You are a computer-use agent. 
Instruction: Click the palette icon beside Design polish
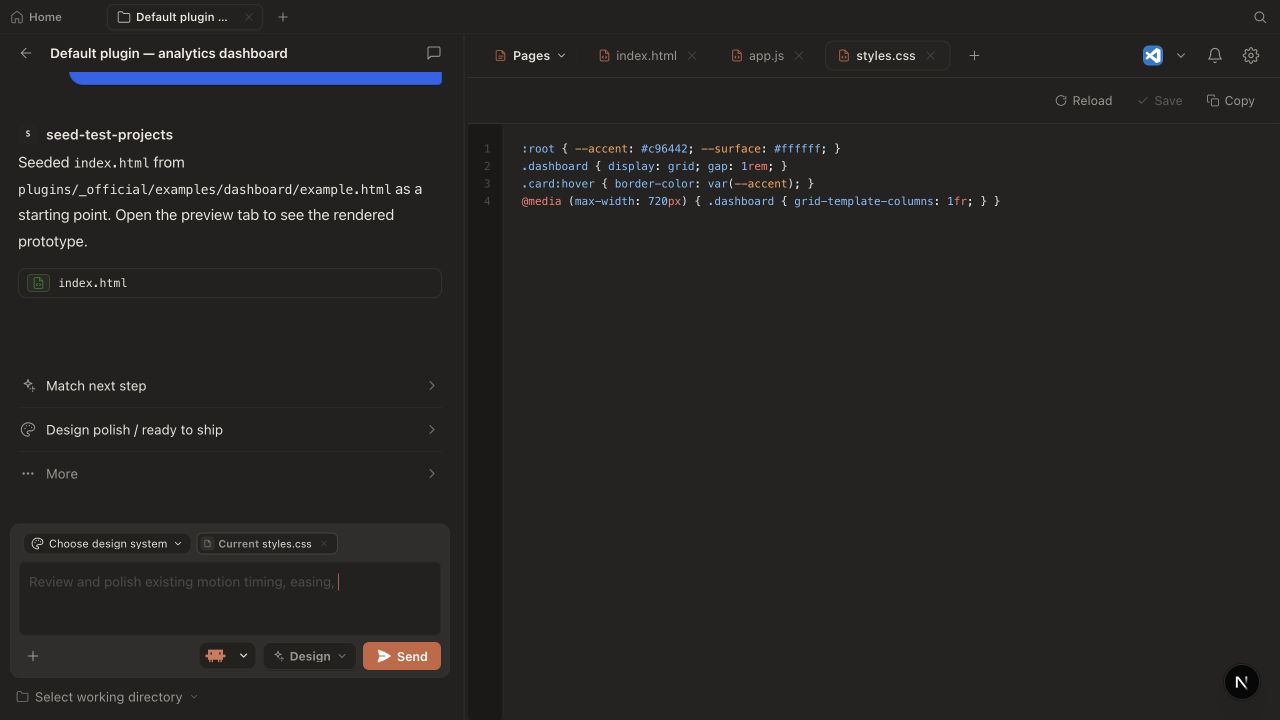click(28, 430)
